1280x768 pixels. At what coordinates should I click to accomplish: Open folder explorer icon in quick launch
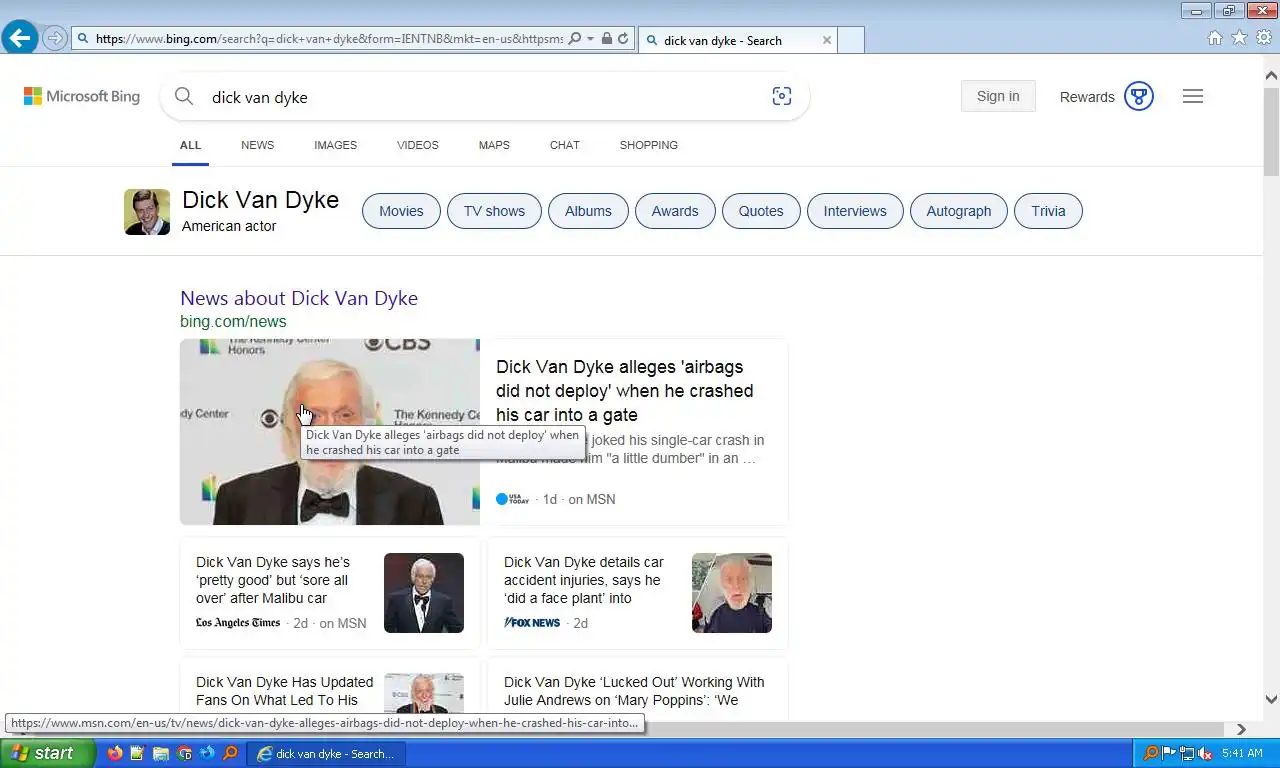click(x=161, y=753)
